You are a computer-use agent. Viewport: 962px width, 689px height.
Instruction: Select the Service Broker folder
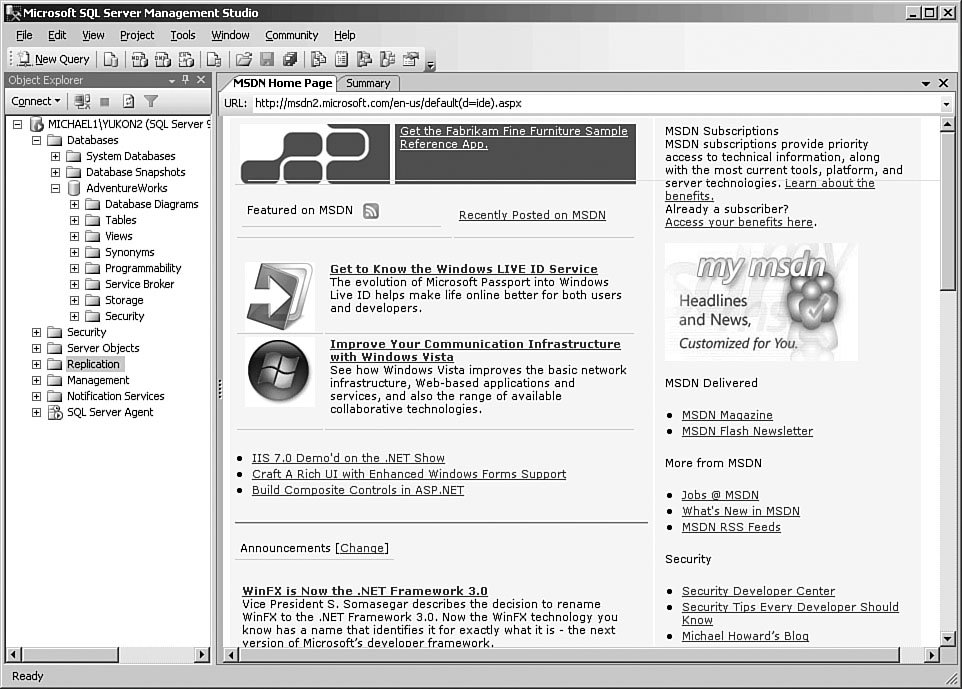coord(139,284)
